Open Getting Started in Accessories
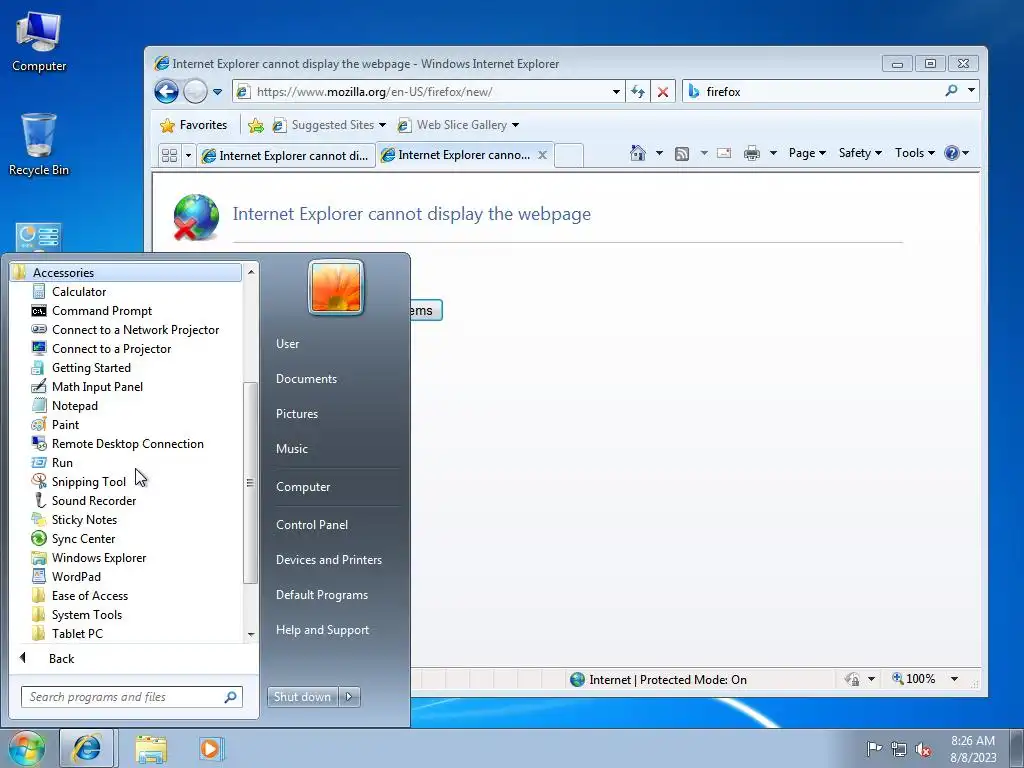The height and width of the screenshot is (768, 1024). pyautogui.click(x=91, y=368)
